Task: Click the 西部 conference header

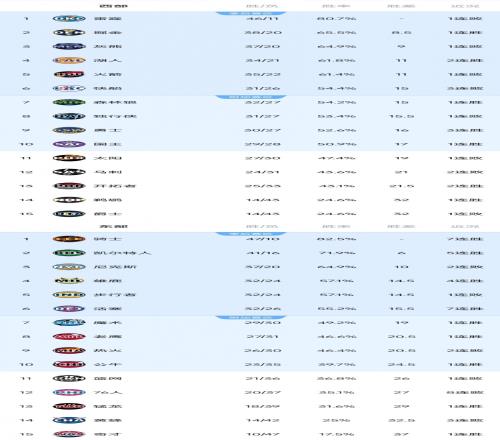Action: pos(113,6)
